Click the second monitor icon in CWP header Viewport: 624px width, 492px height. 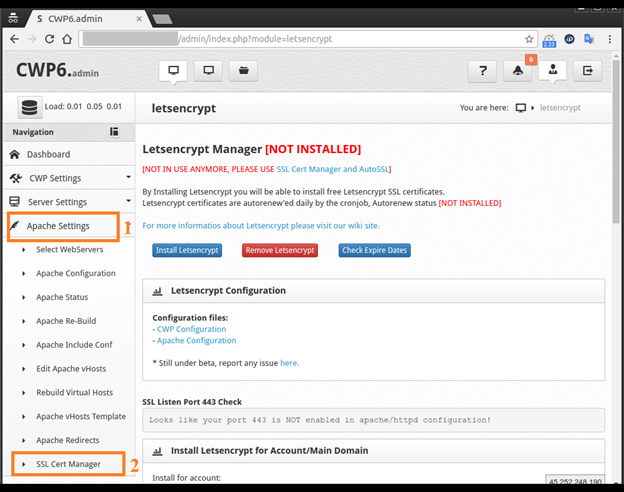[x=208, y=71]
